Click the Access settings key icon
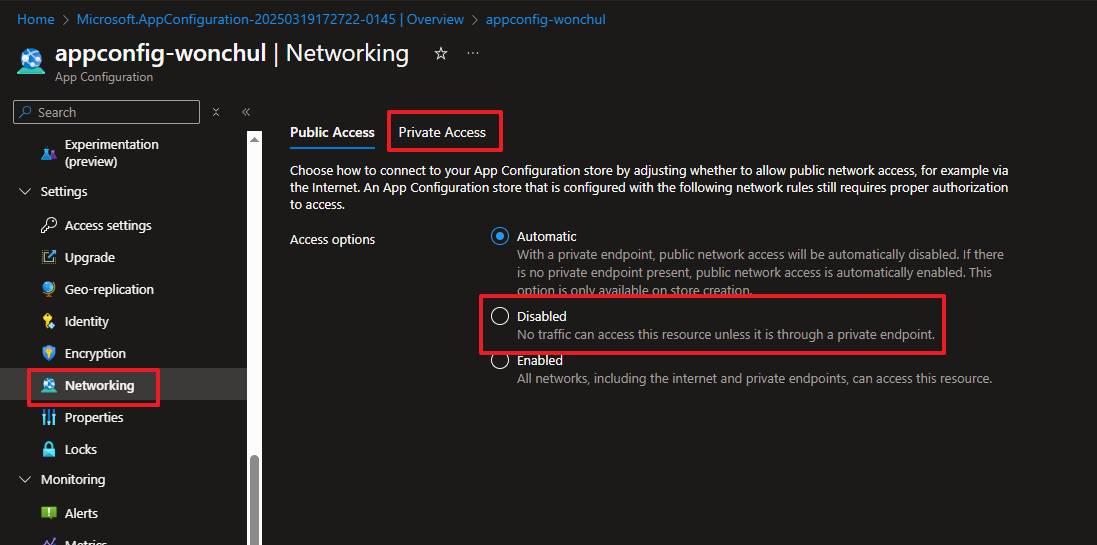This screenshot has height=545, width=1097. point(48,225)
